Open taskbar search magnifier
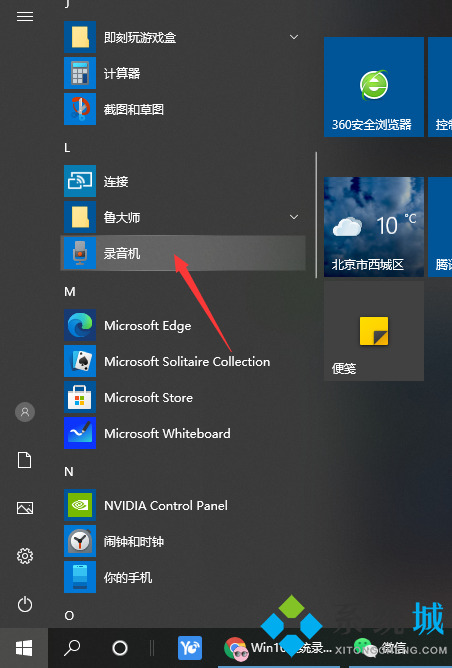Viewport: 452px width, 668px height. coord(72,648)
